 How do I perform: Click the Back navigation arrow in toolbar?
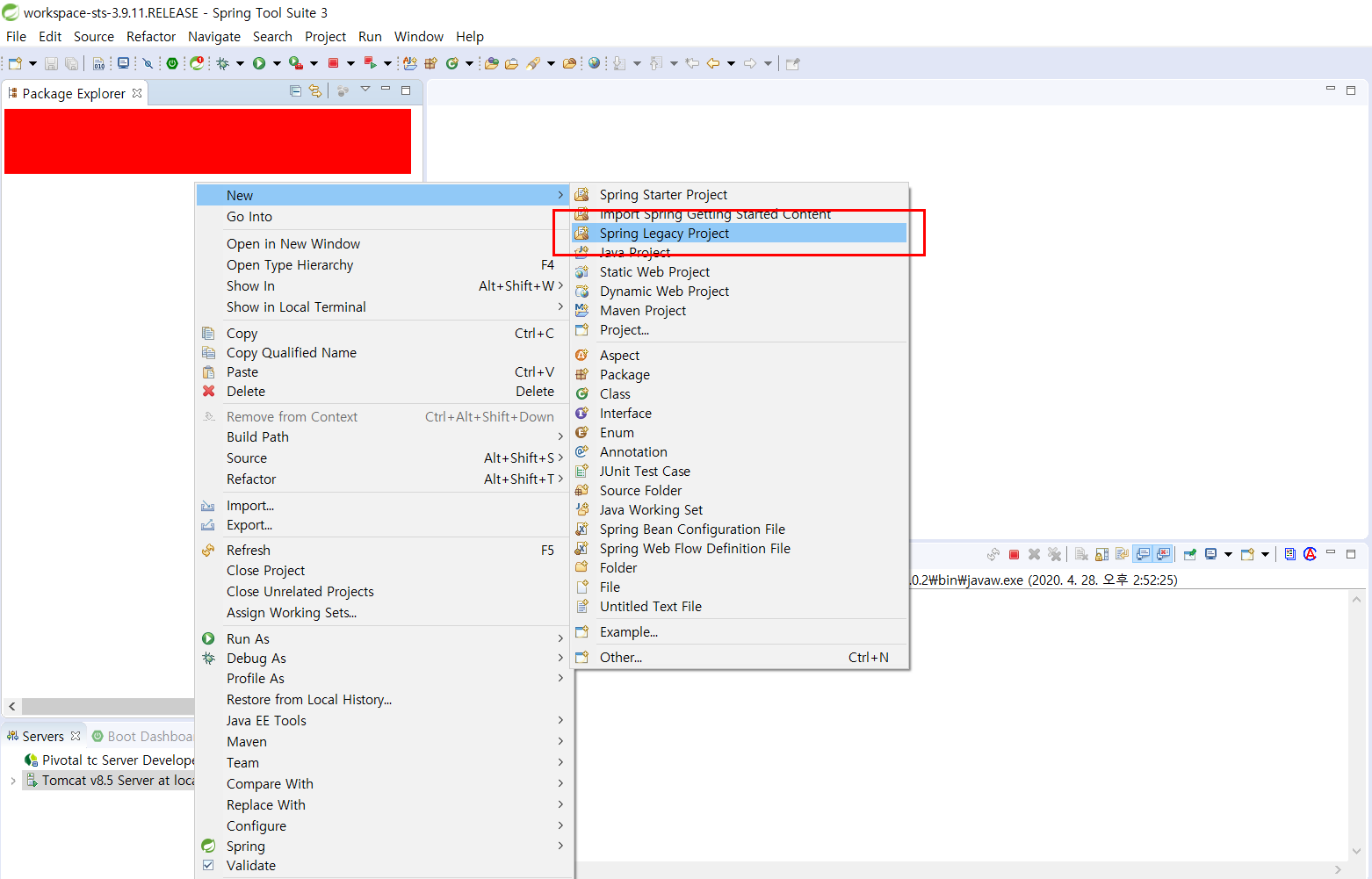click(x=713, y=63)
